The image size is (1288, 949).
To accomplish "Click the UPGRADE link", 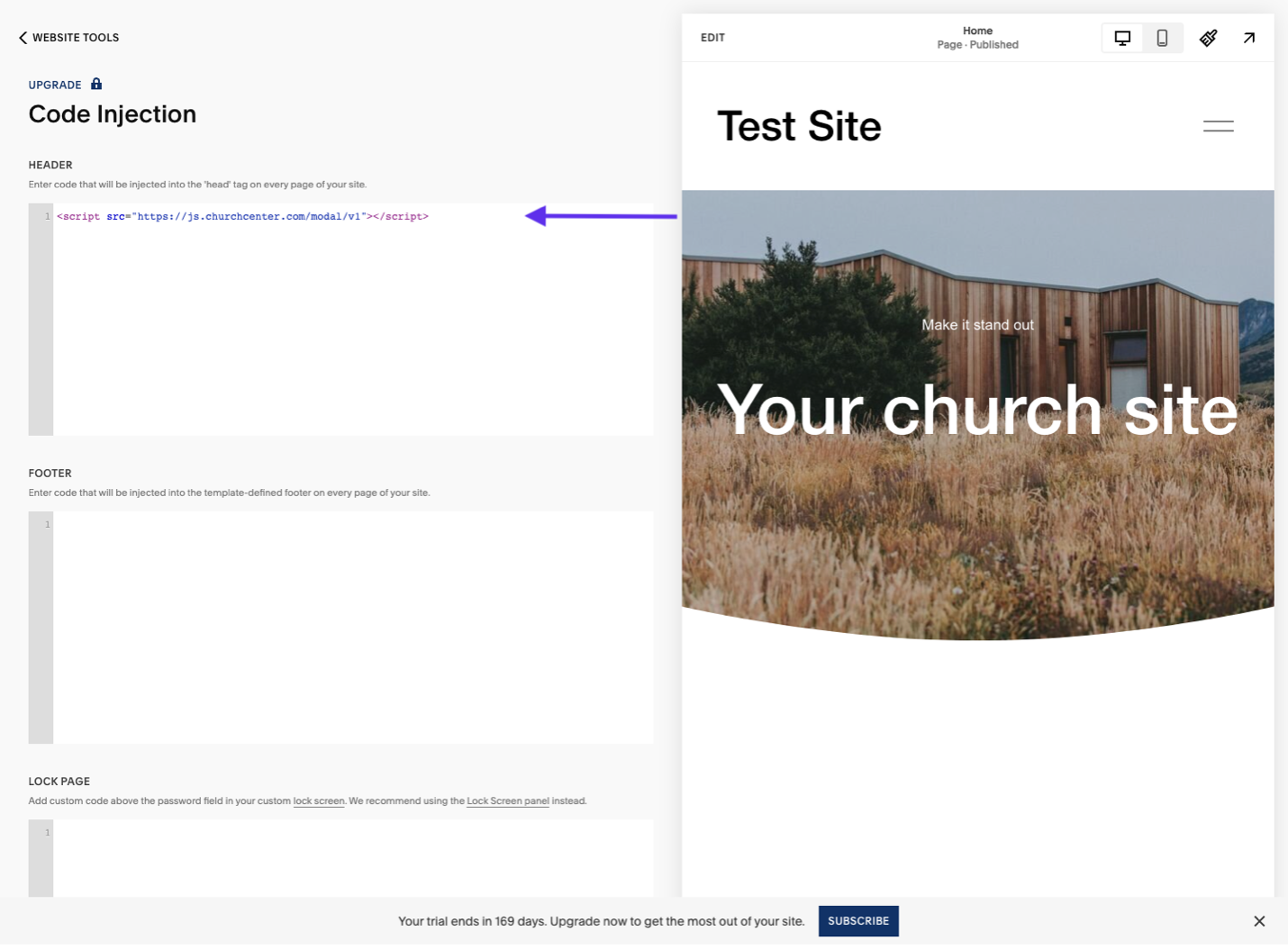I will 55,85.
